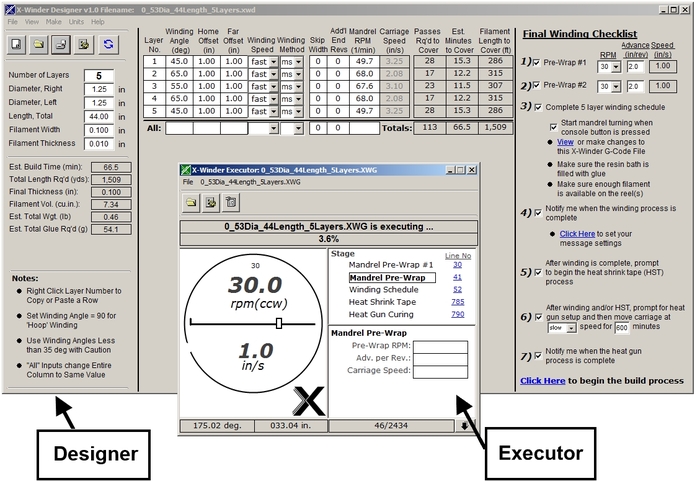Toggle the heat gun setup prompt checkbox
700x481 pixels.
[539, 317]
